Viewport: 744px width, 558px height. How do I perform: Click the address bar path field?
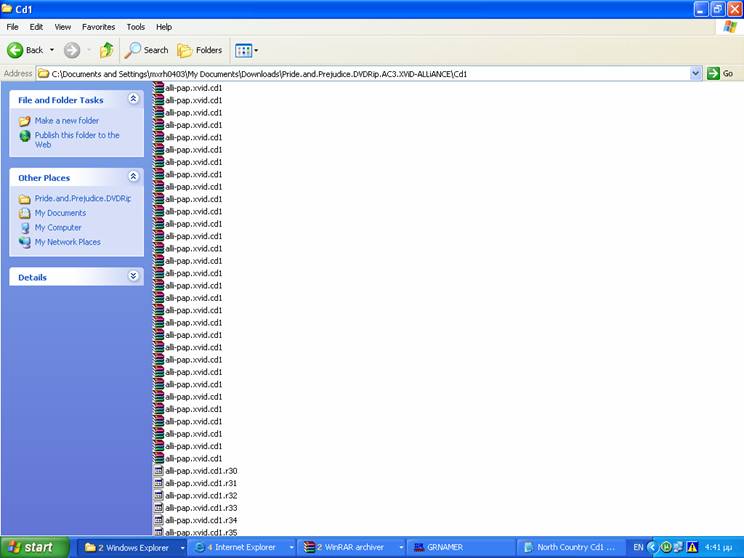click(363, 74)
